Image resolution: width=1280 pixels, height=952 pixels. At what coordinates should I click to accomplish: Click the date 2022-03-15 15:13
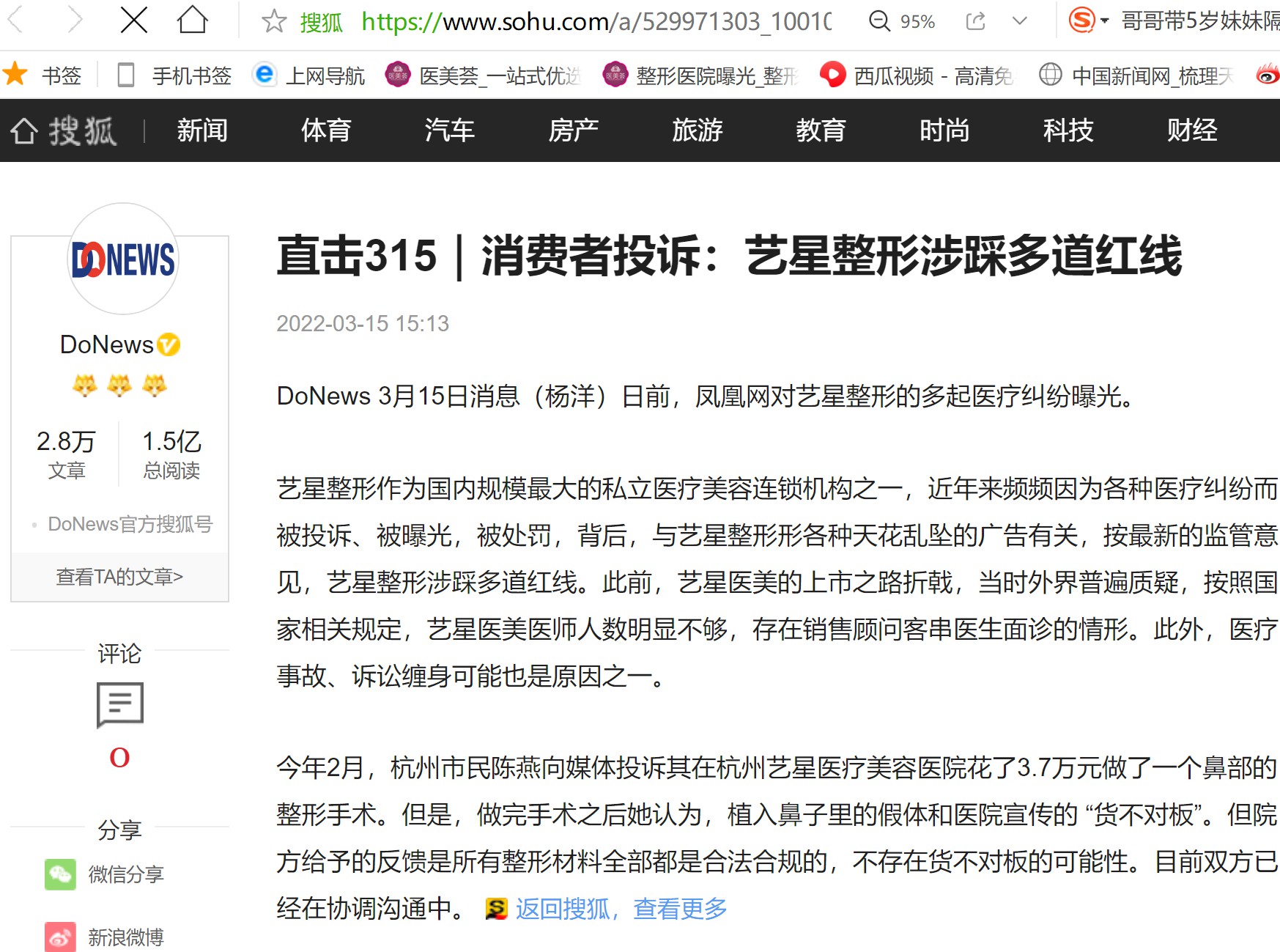point(363,323)
